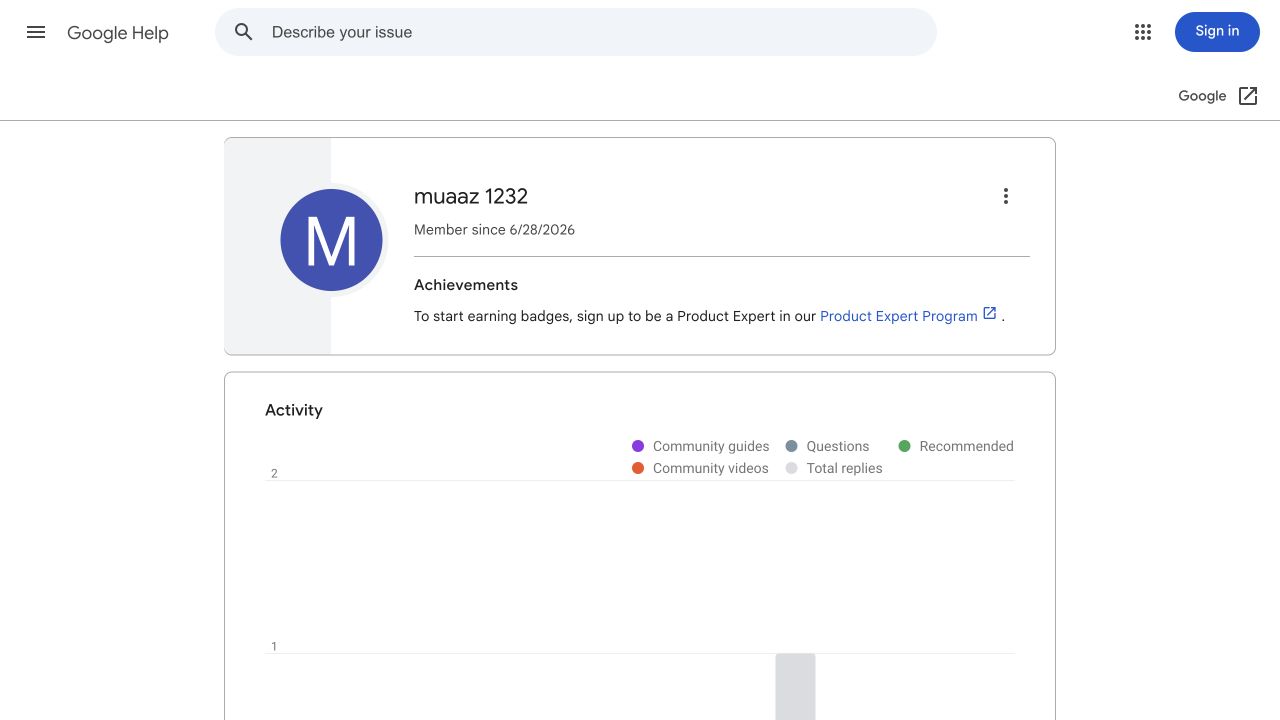1280x720 pixels.
Task: Click Member since 6/28/2026 text
Action: click(494, 230)
